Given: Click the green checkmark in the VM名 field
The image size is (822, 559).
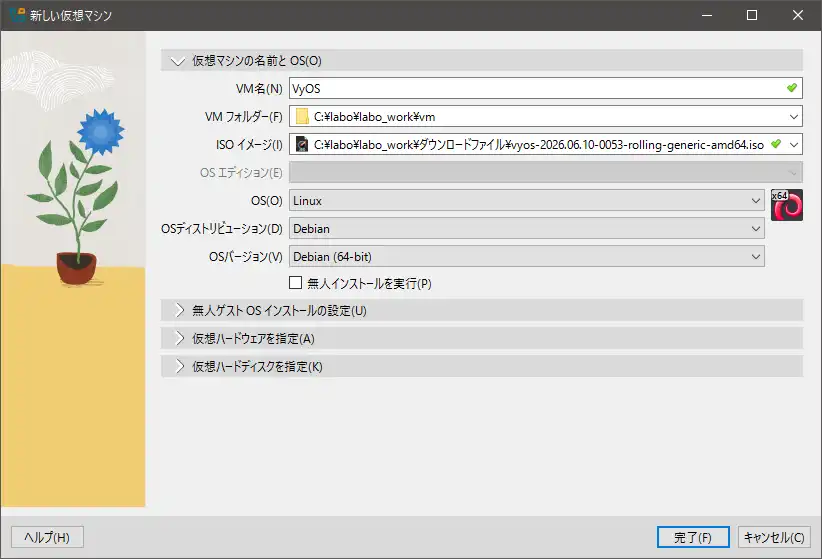Looking at the screenshot, I should 792,88.
